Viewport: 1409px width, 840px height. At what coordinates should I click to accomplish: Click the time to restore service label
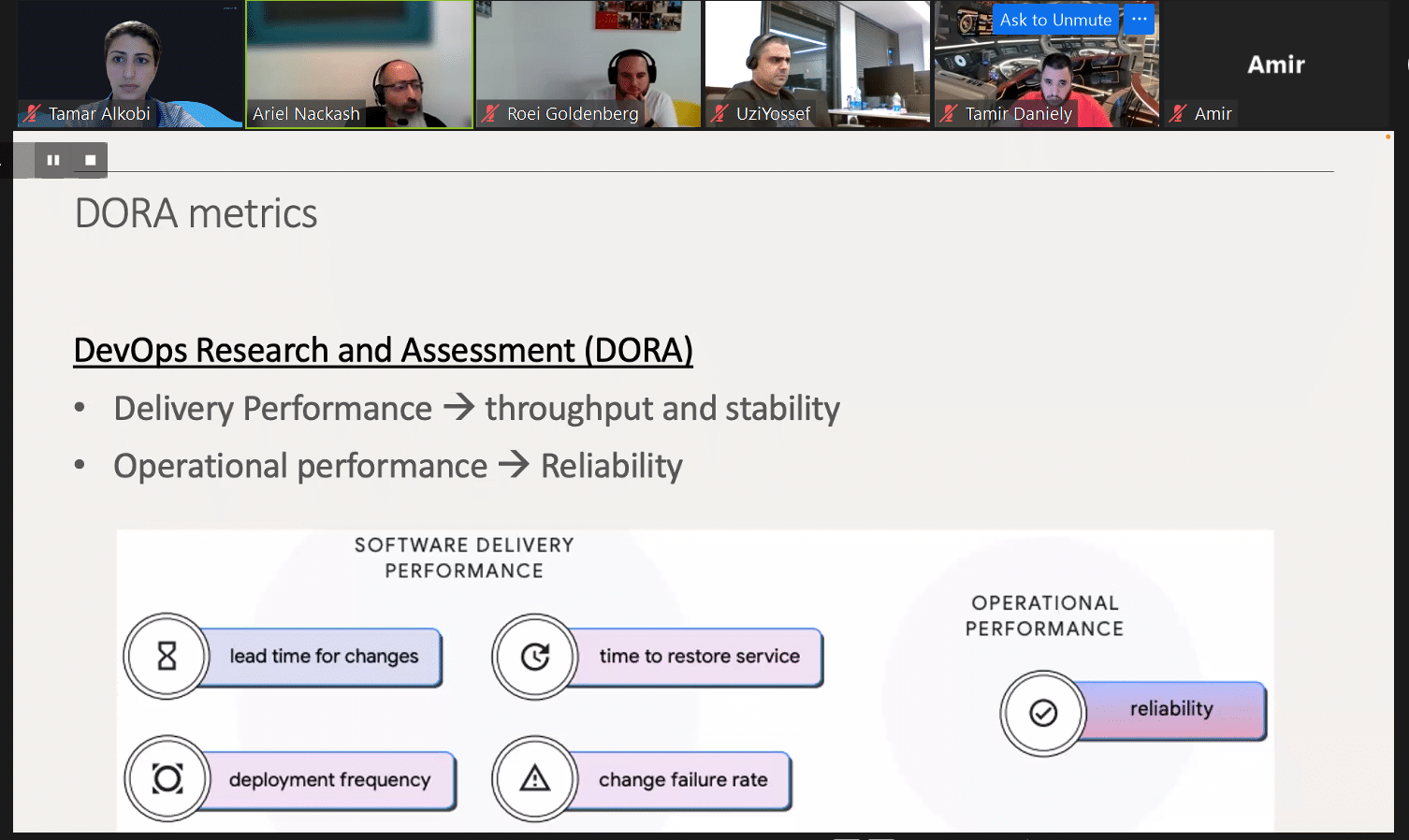point(700,657)
